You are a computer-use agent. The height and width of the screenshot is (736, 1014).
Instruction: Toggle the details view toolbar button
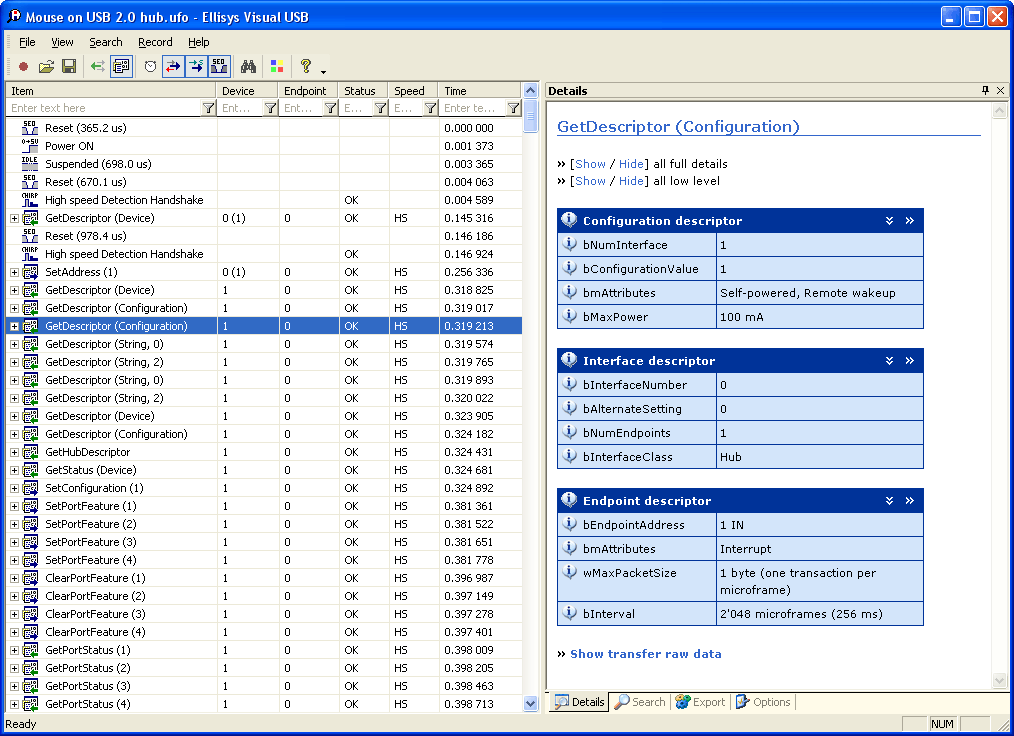[x=122, y=66]
